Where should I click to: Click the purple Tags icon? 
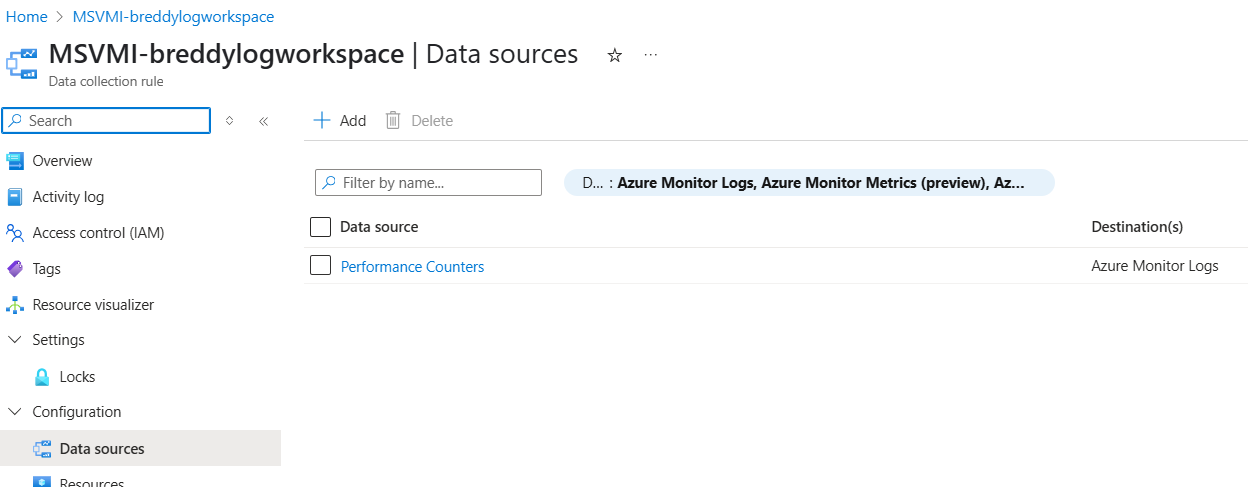(14, 269)
